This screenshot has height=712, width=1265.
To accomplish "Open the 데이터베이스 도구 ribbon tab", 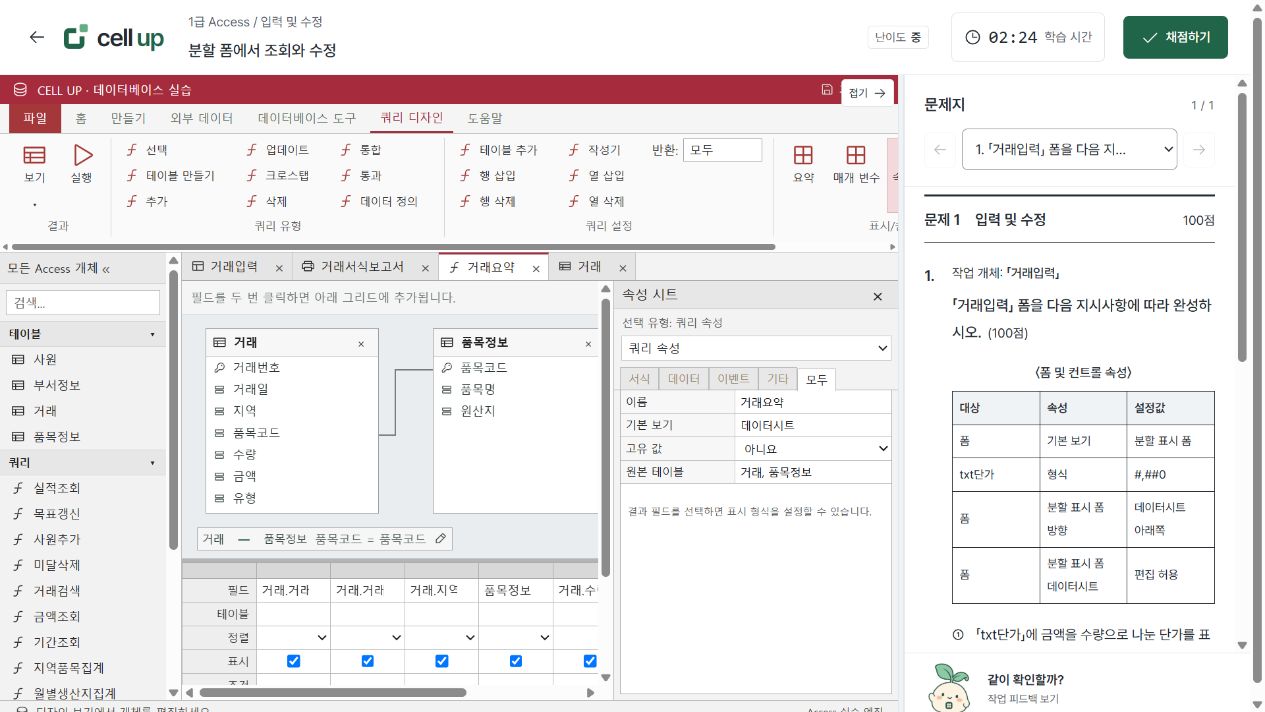I will [307, 118].
